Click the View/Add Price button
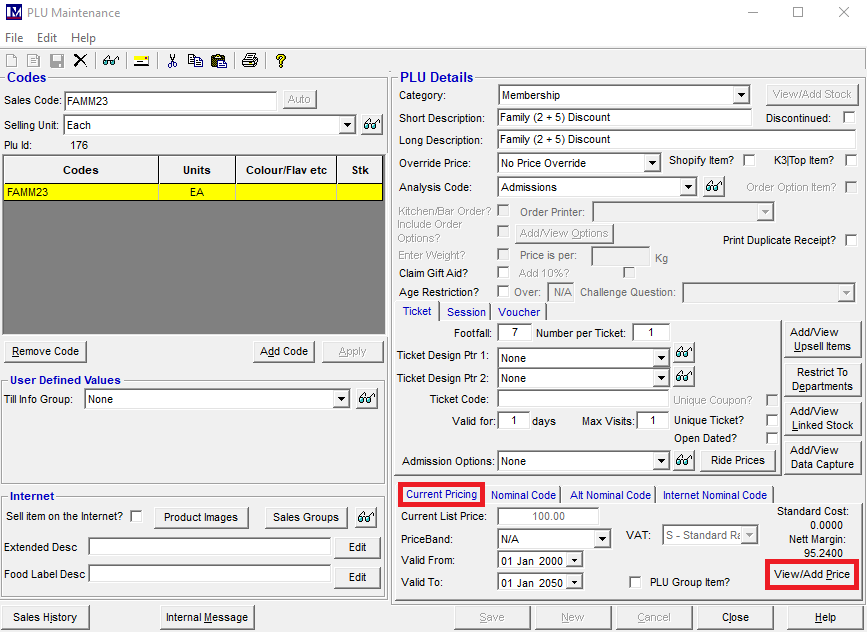867x632 pixels. coord(812,574)
